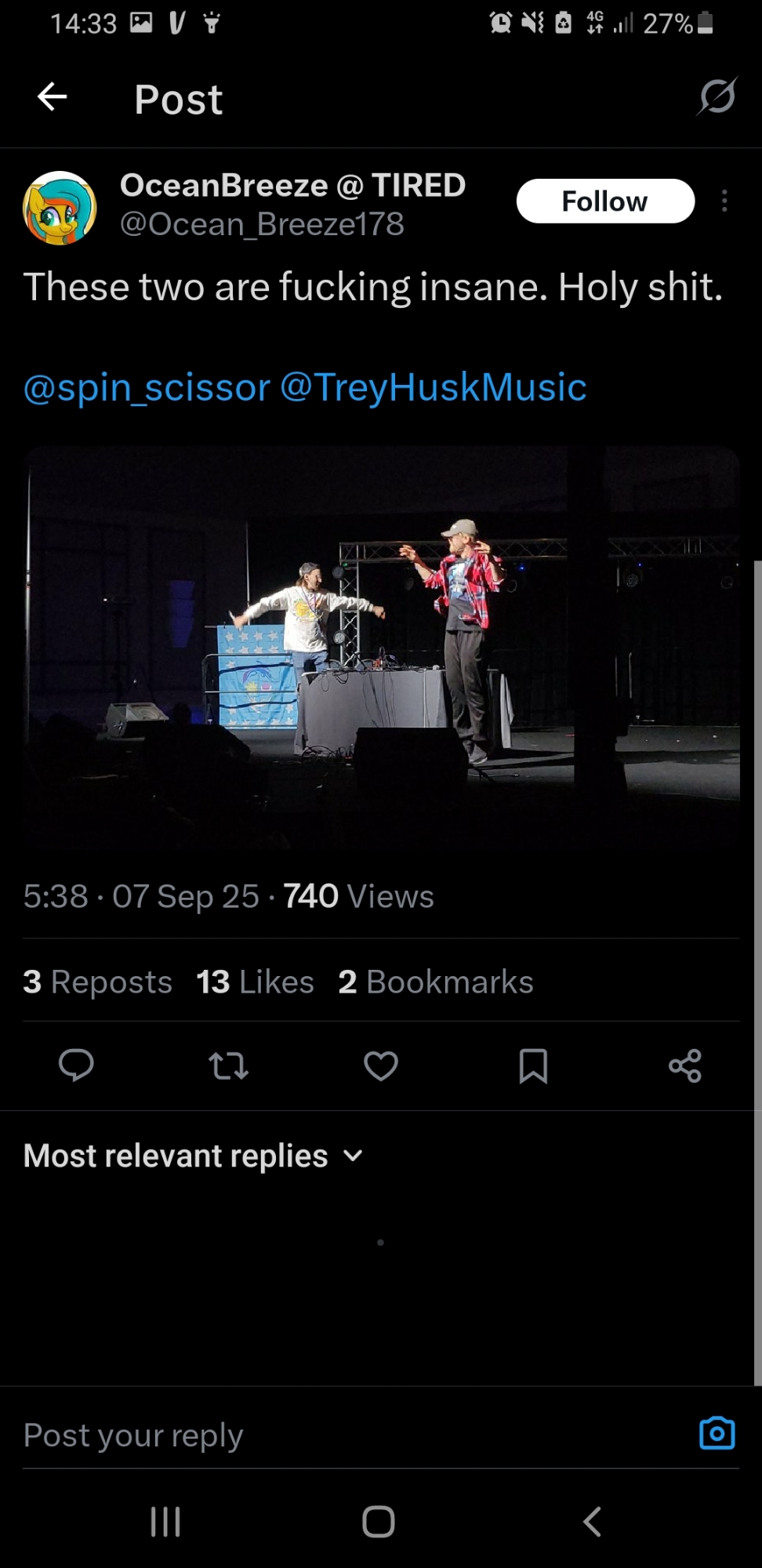Tap the camera icon in reply bar
The image size is (762, 1568).
[717, 1433]
